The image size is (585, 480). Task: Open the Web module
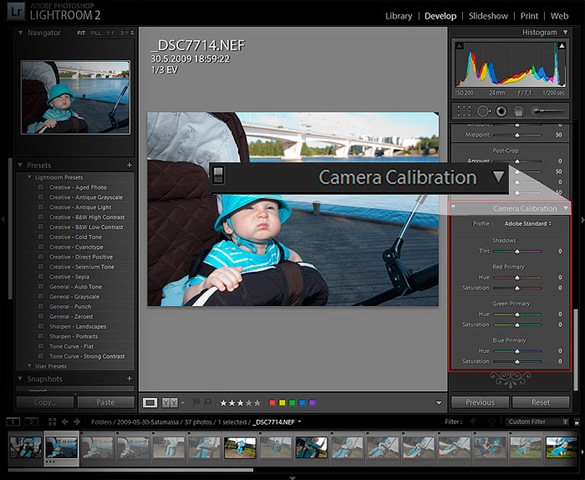559,16
